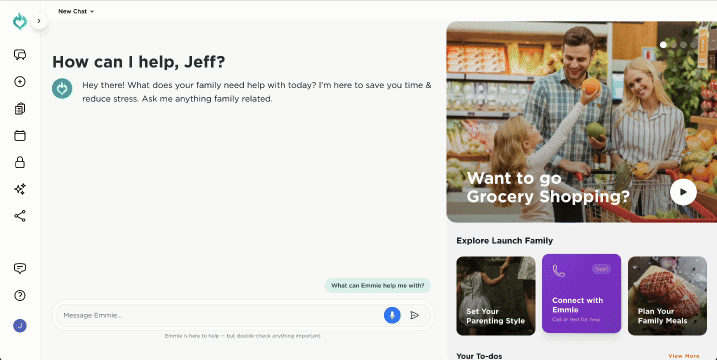Open the New Chat dropdown
The width and height of the screenshot is (717, 360).
pos(76,11)
